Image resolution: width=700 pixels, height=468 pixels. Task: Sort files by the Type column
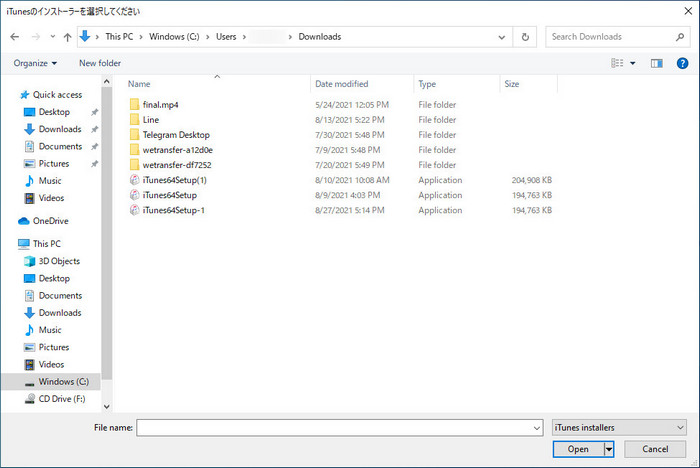427,84
